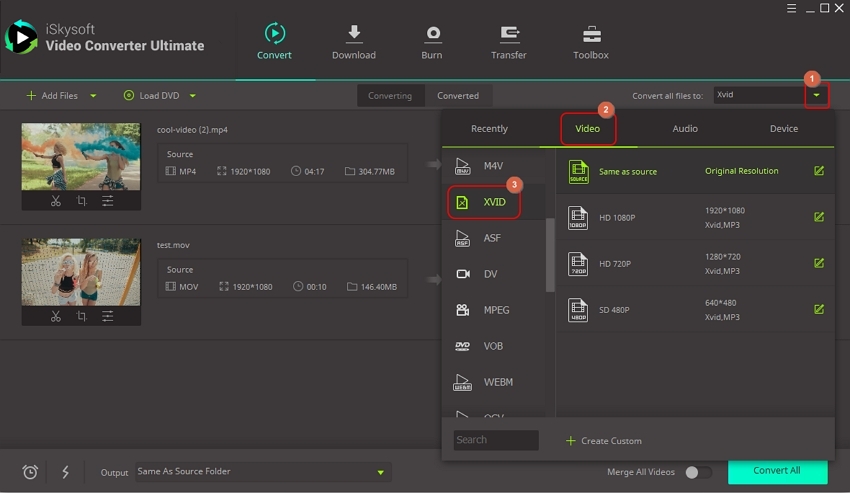Click scissors trim icon under cool-video thumbnail
Screen dimensions: 850x493
56,201
